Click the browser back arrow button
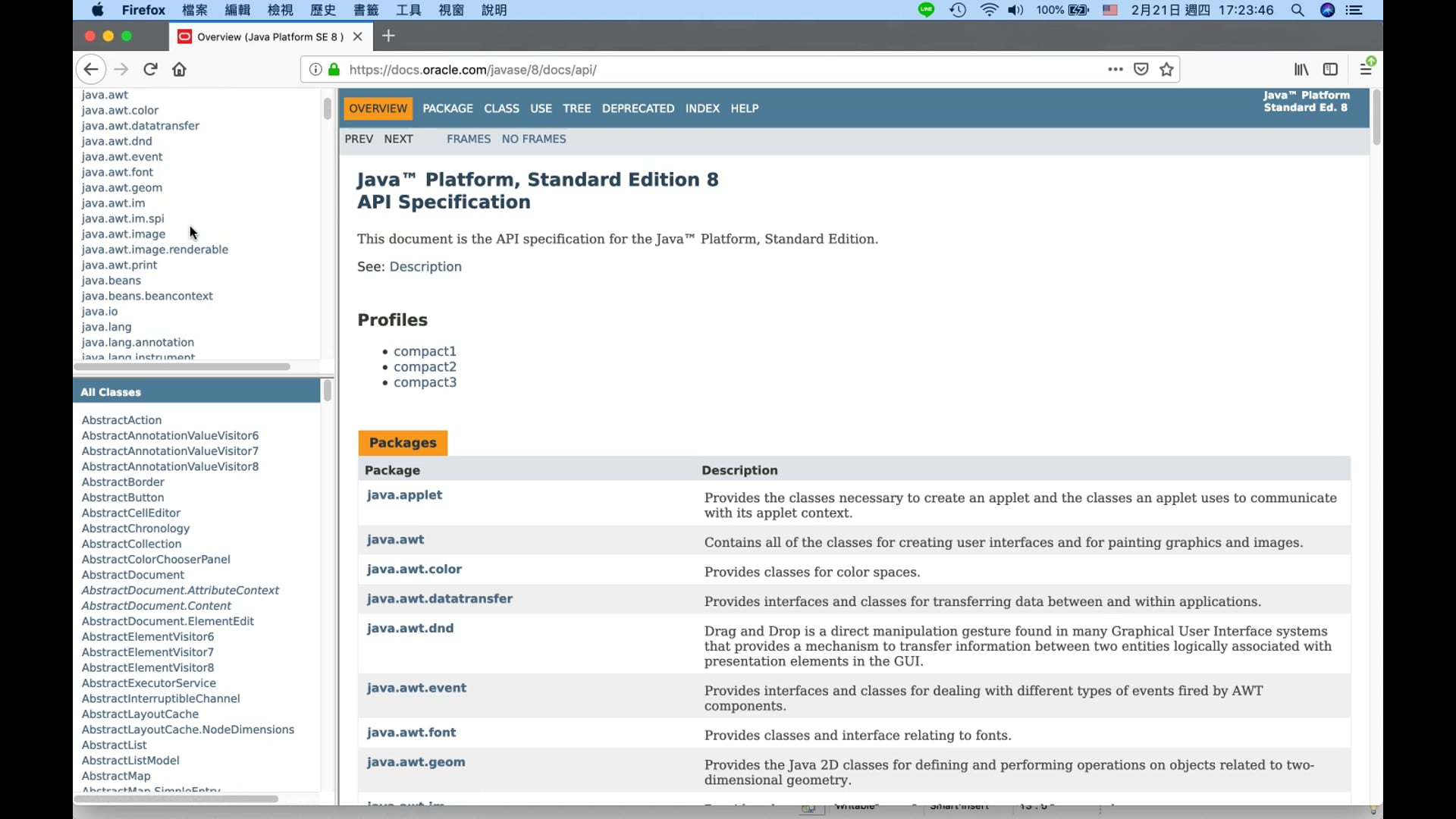This screenshot has height=819, width=1456. [x=91, y=70]
